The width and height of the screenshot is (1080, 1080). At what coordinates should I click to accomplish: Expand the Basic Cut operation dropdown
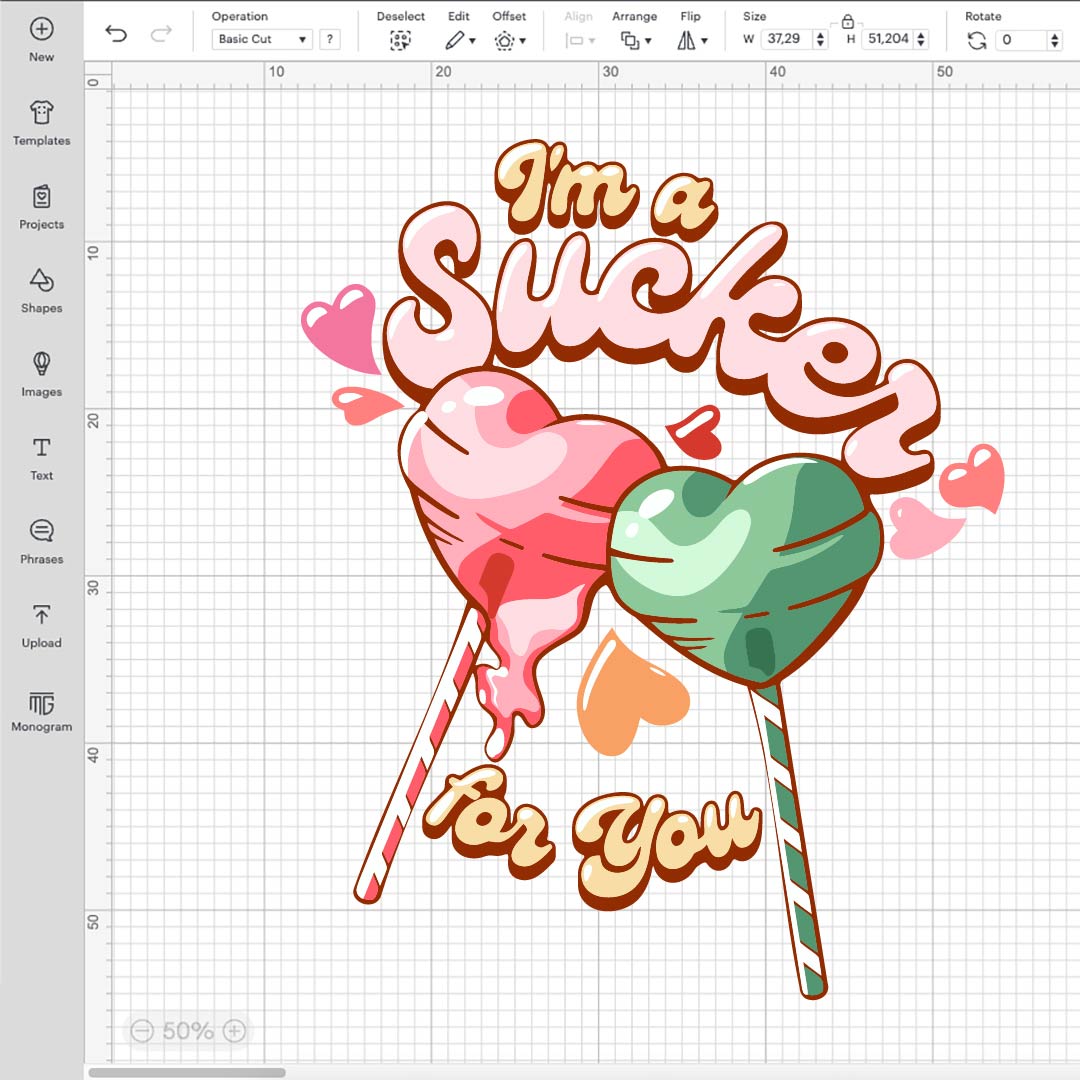262,40
